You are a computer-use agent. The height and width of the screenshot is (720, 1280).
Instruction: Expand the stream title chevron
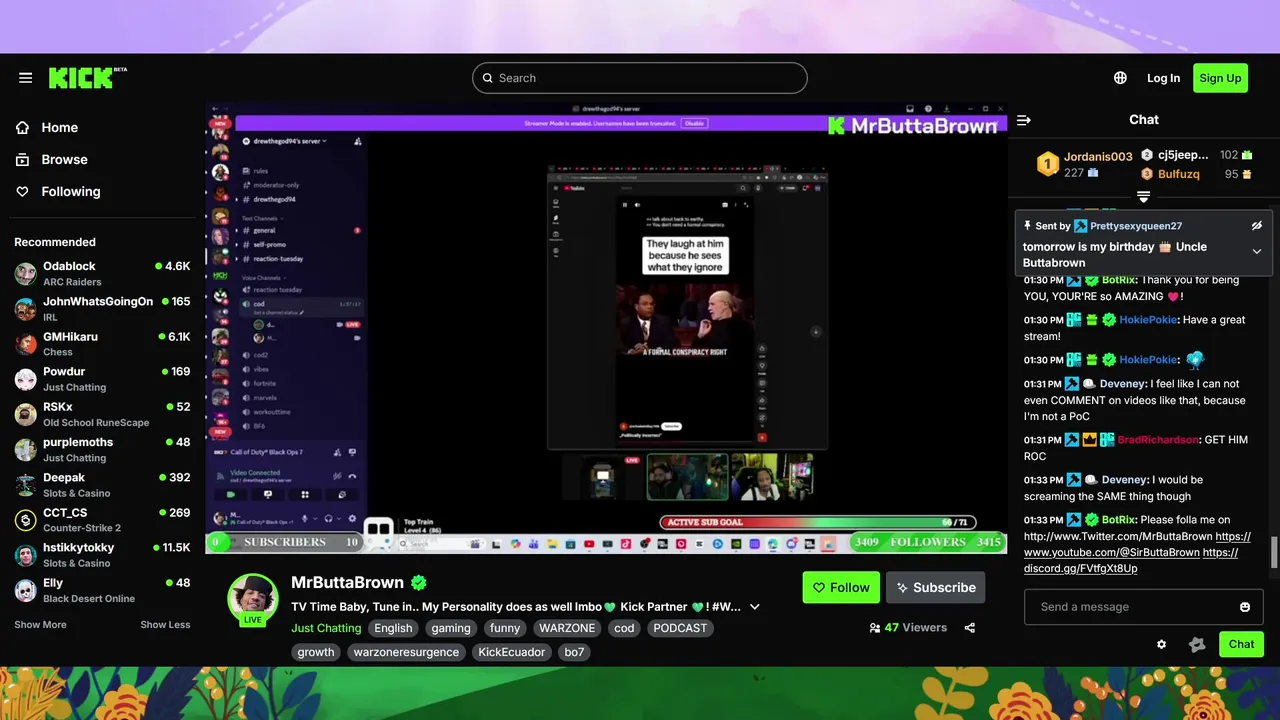(x=755, y=607)
